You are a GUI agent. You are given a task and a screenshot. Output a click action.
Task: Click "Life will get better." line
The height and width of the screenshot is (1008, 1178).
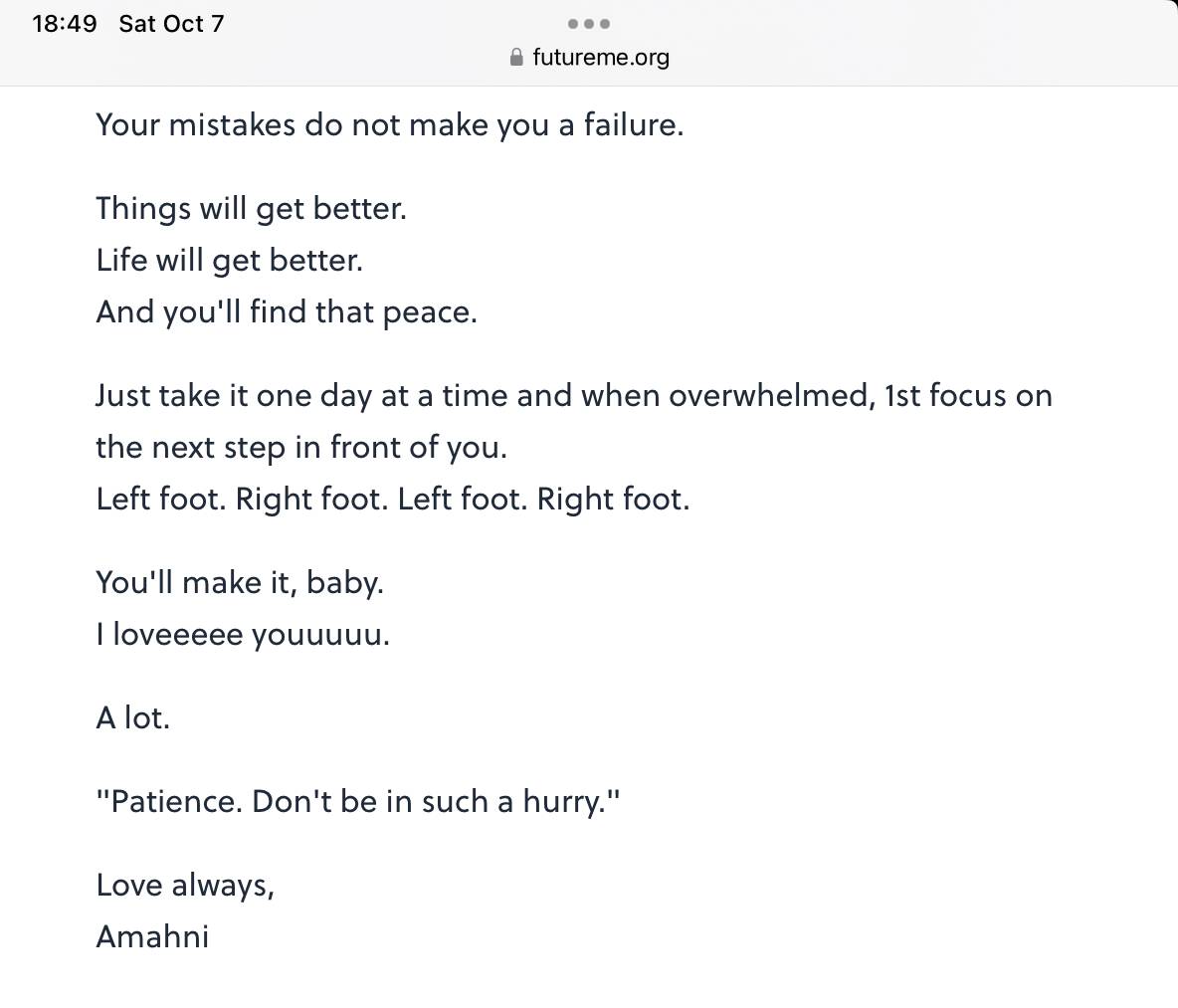click(x=229, y=261)
